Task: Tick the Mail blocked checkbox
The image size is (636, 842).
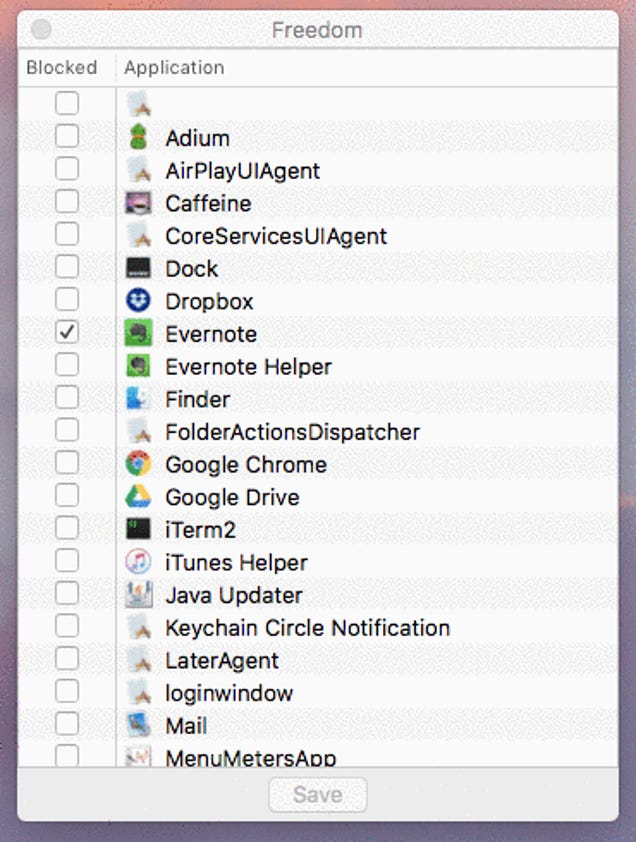Action: [67, 723]
